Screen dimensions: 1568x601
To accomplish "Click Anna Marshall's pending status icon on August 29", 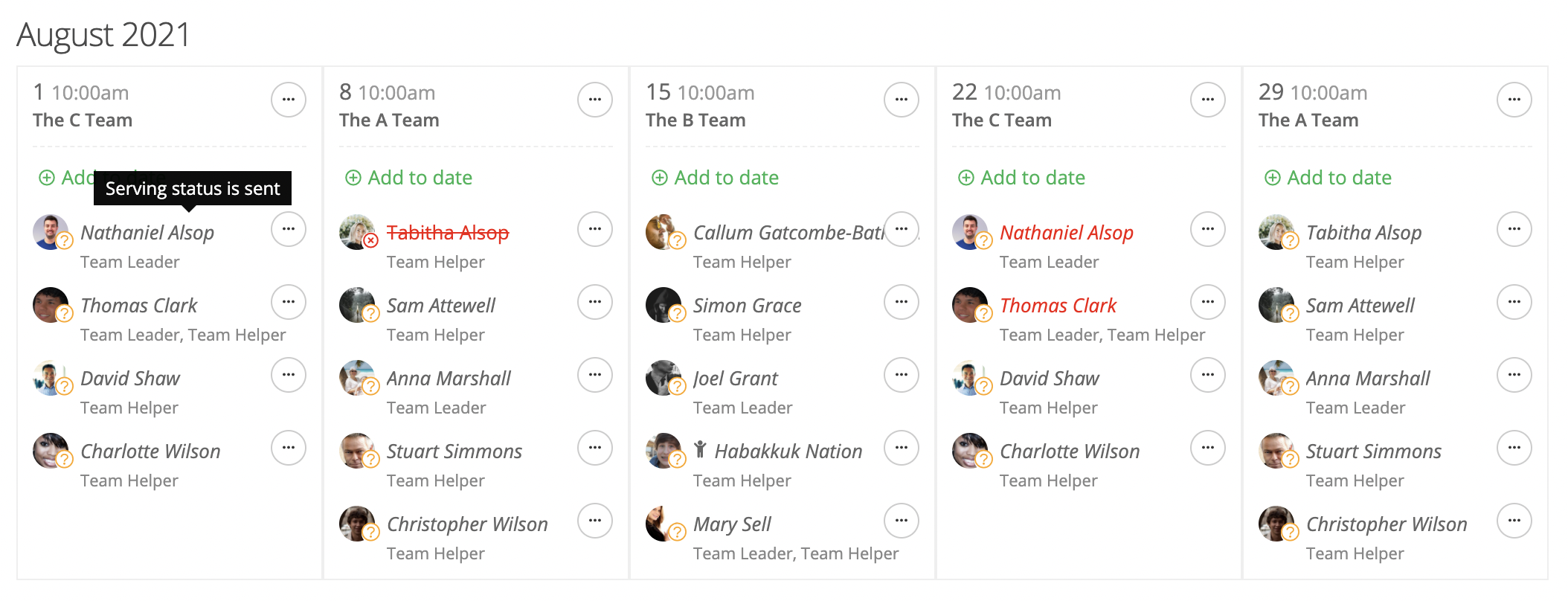I will tap(1289, 388).
